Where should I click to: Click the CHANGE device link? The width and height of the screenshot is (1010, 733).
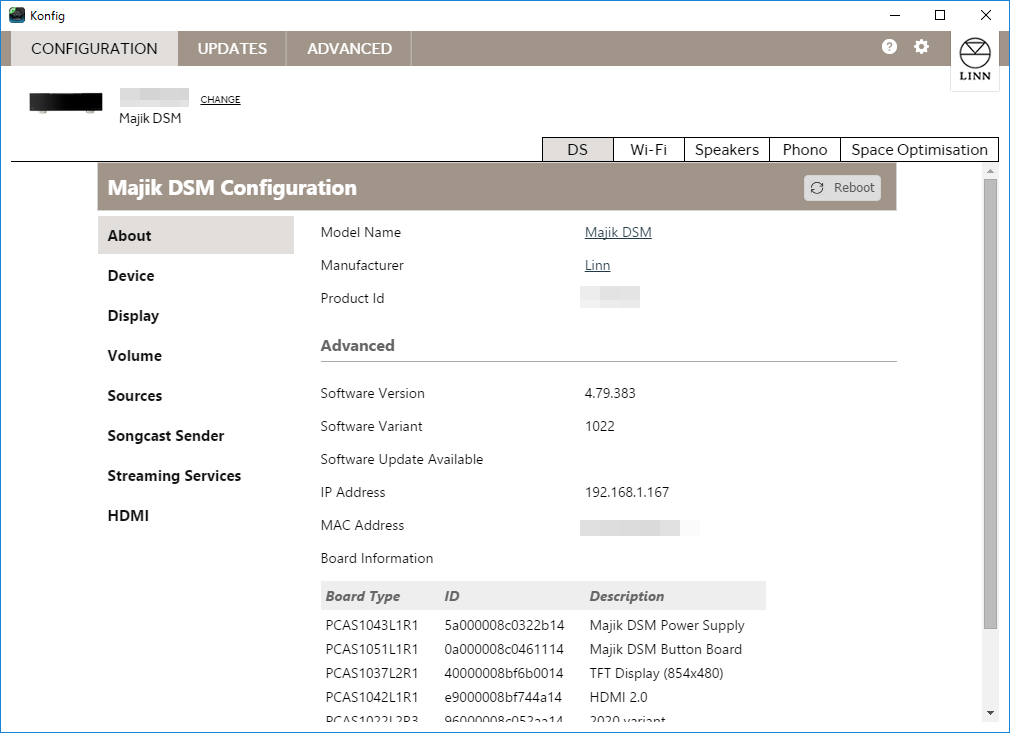click(220, 99)
